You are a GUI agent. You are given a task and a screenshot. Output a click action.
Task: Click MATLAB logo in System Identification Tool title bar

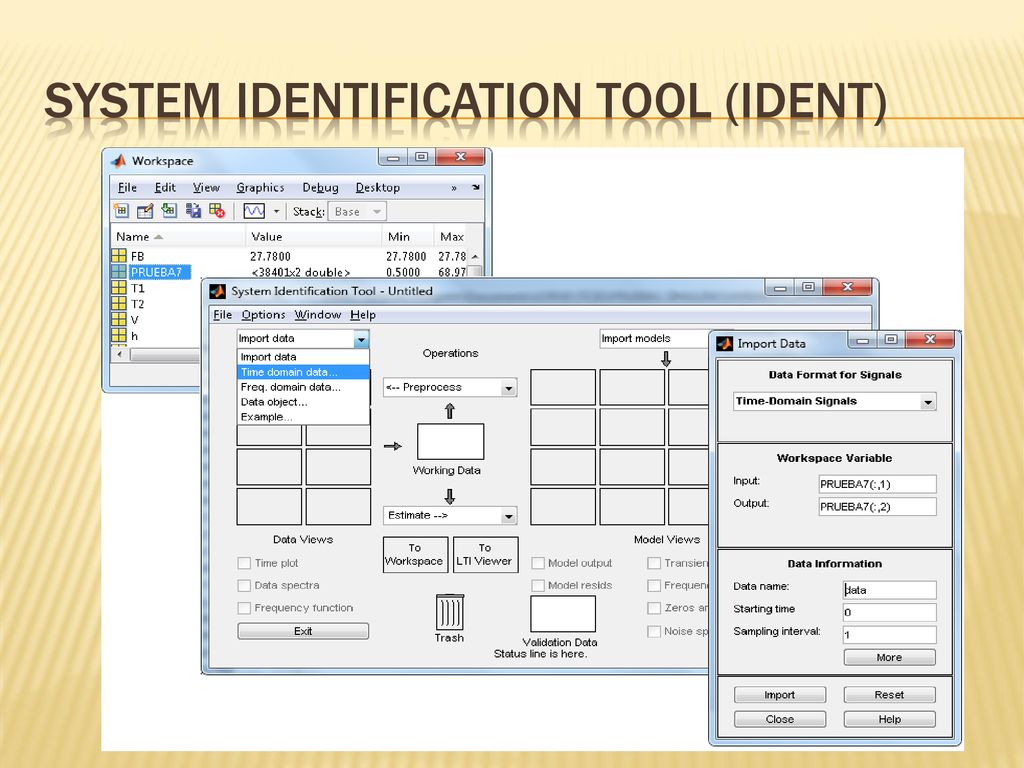pyautogui.click(x=217, y=291)
